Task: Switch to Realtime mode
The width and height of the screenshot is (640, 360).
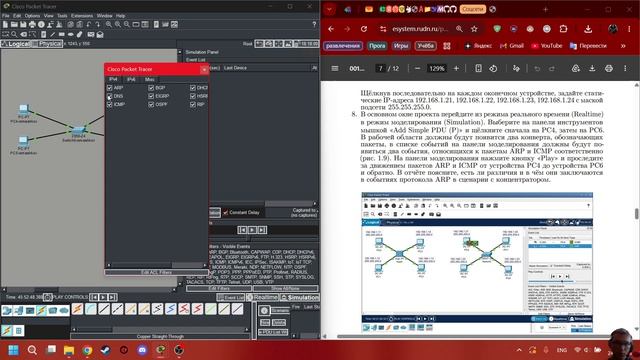Action: coord(263,297)
